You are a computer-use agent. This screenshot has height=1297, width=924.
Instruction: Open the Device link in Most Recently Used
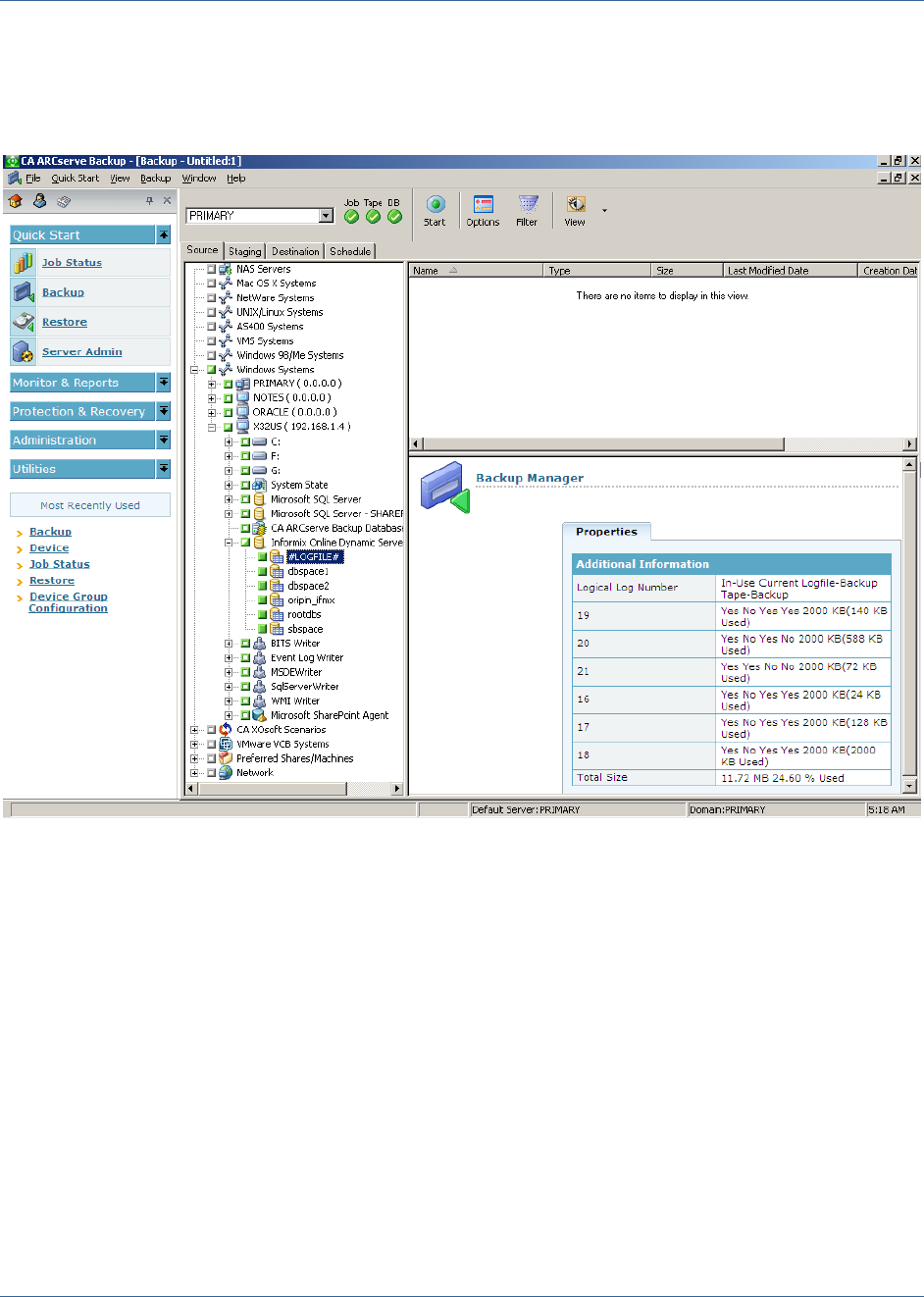click(x=49, y=548)
